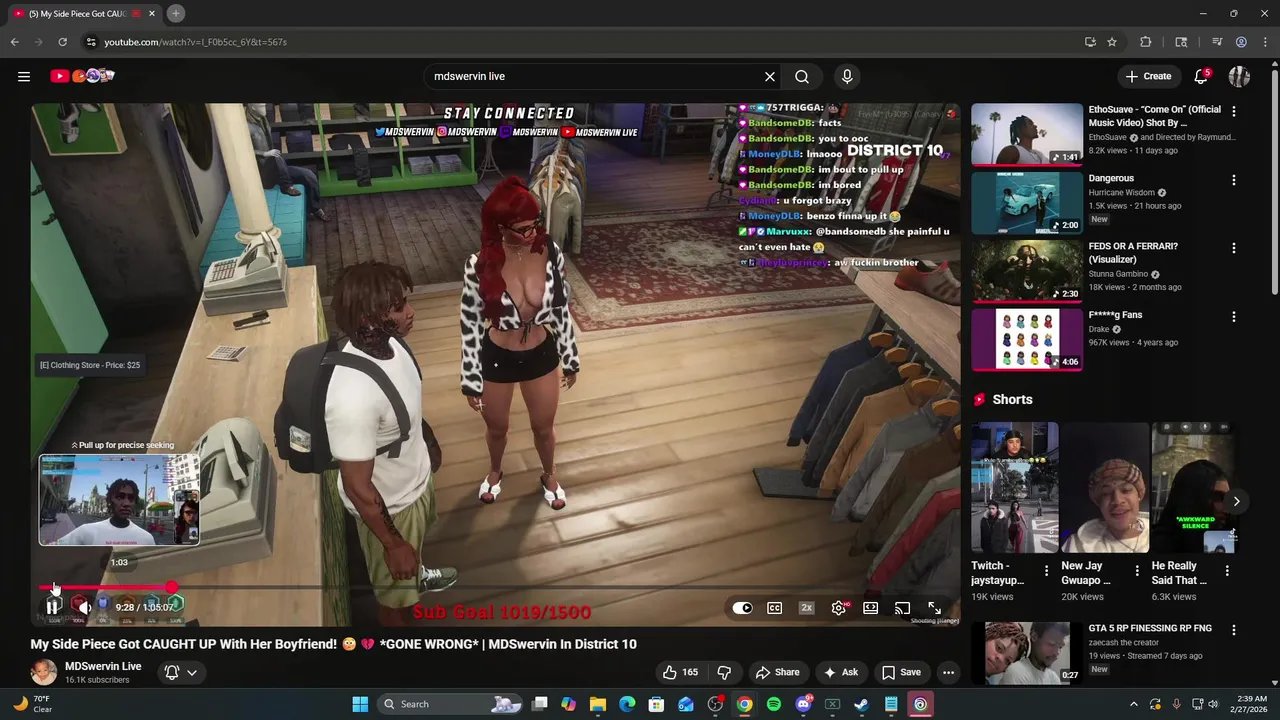Dislike the video
This screenshot has height=720, width=1280.
(x=724, y=672)
